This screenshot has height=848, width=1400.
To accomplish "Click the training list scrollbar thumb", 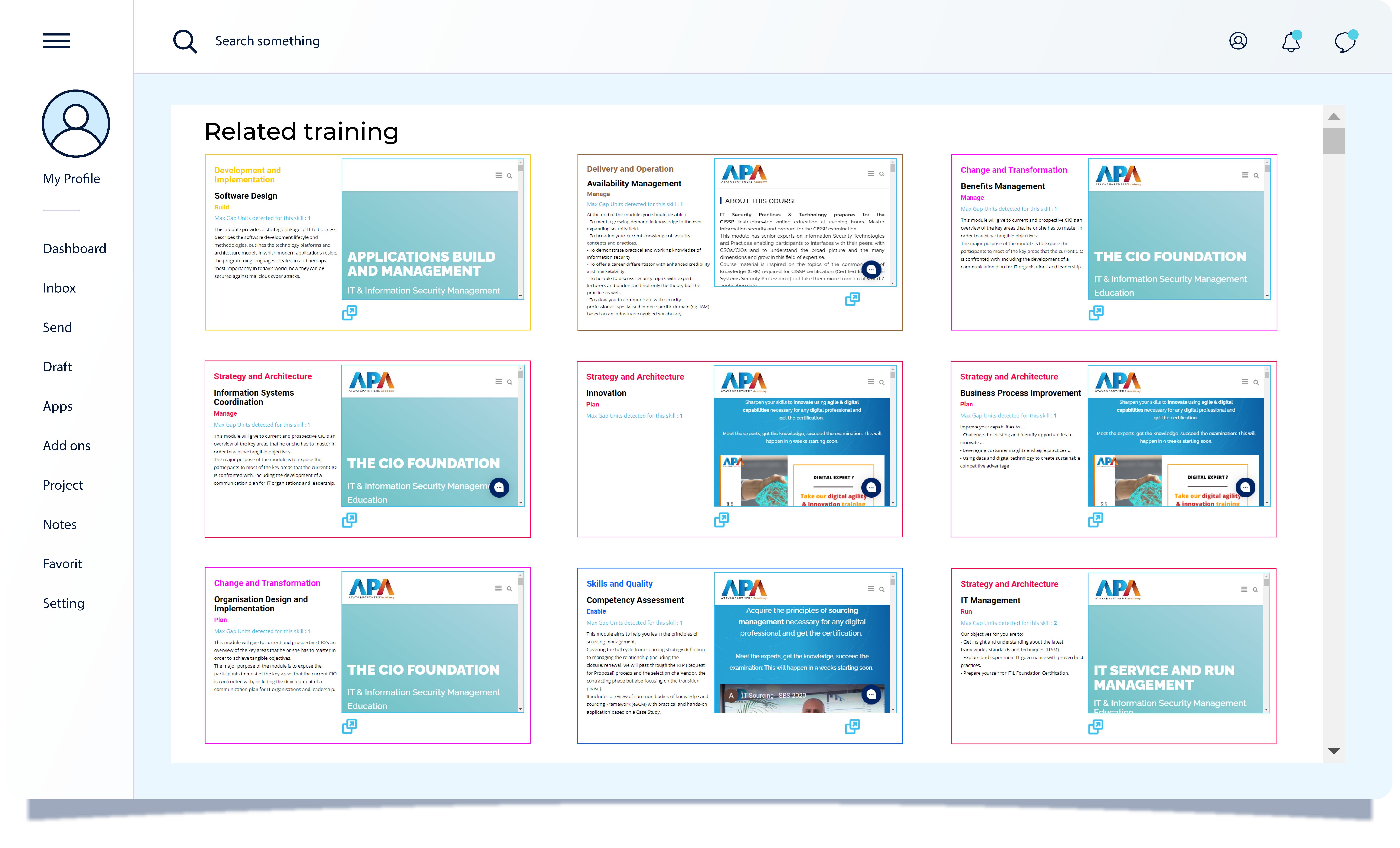I will (x=1334, y=141).
